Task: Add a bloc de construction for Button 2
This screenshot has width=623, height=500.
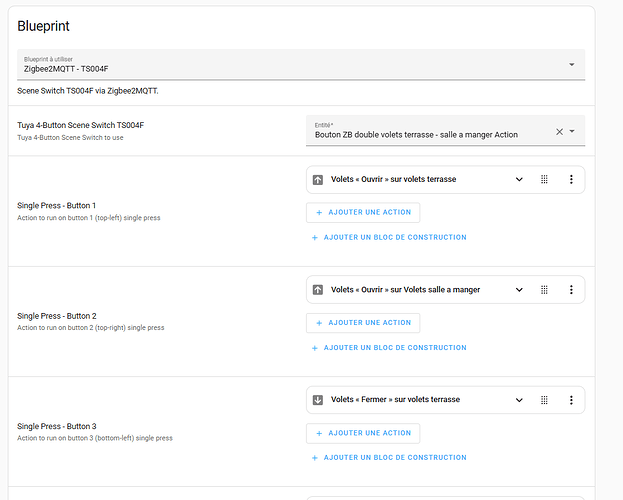Action: pos(389,348)
